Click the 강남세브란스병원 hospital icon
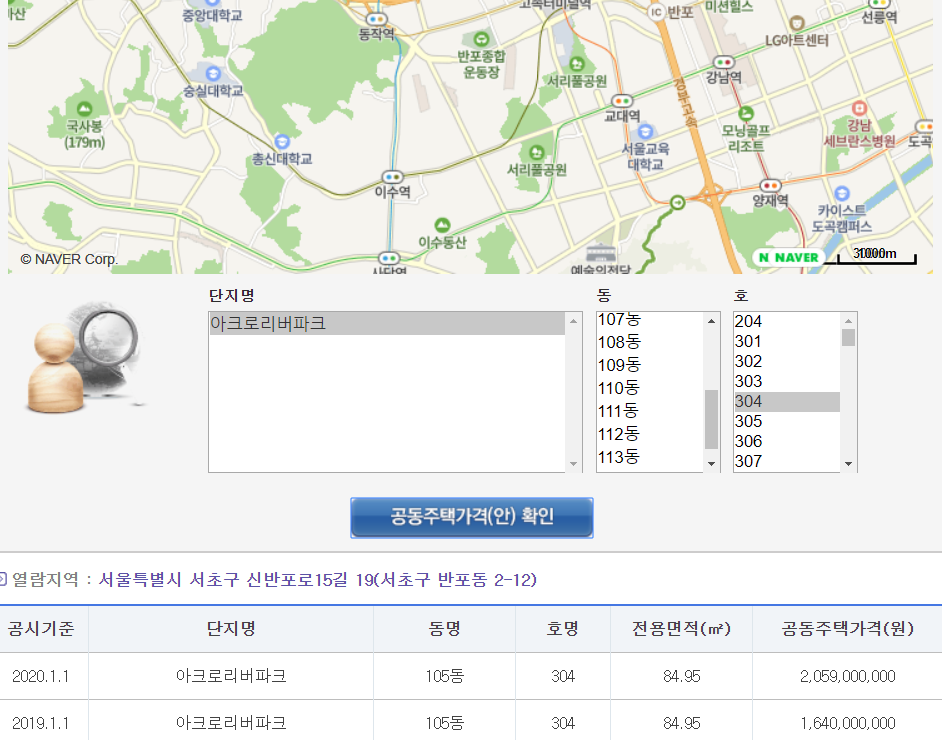The image size is (942, 740). click(x=859, y=108)
